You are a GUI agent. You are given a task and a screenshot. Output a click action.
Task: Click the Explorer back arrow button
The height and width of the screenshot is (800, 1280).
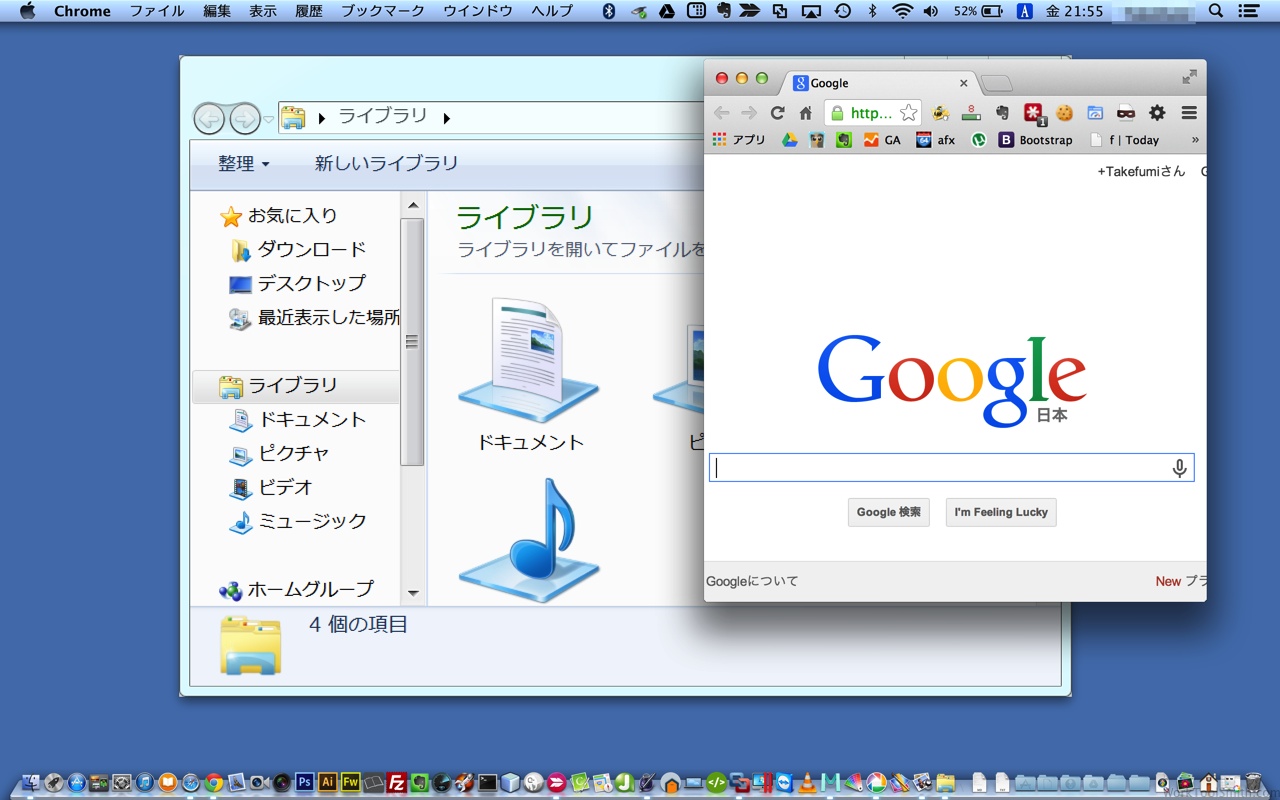(209, 118)
